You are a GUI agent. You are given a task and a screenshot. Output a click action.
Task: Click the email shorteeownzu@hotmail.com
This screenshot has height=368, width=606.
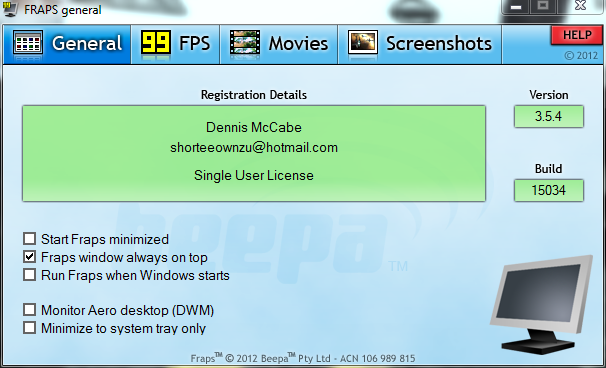click(254, 147)
